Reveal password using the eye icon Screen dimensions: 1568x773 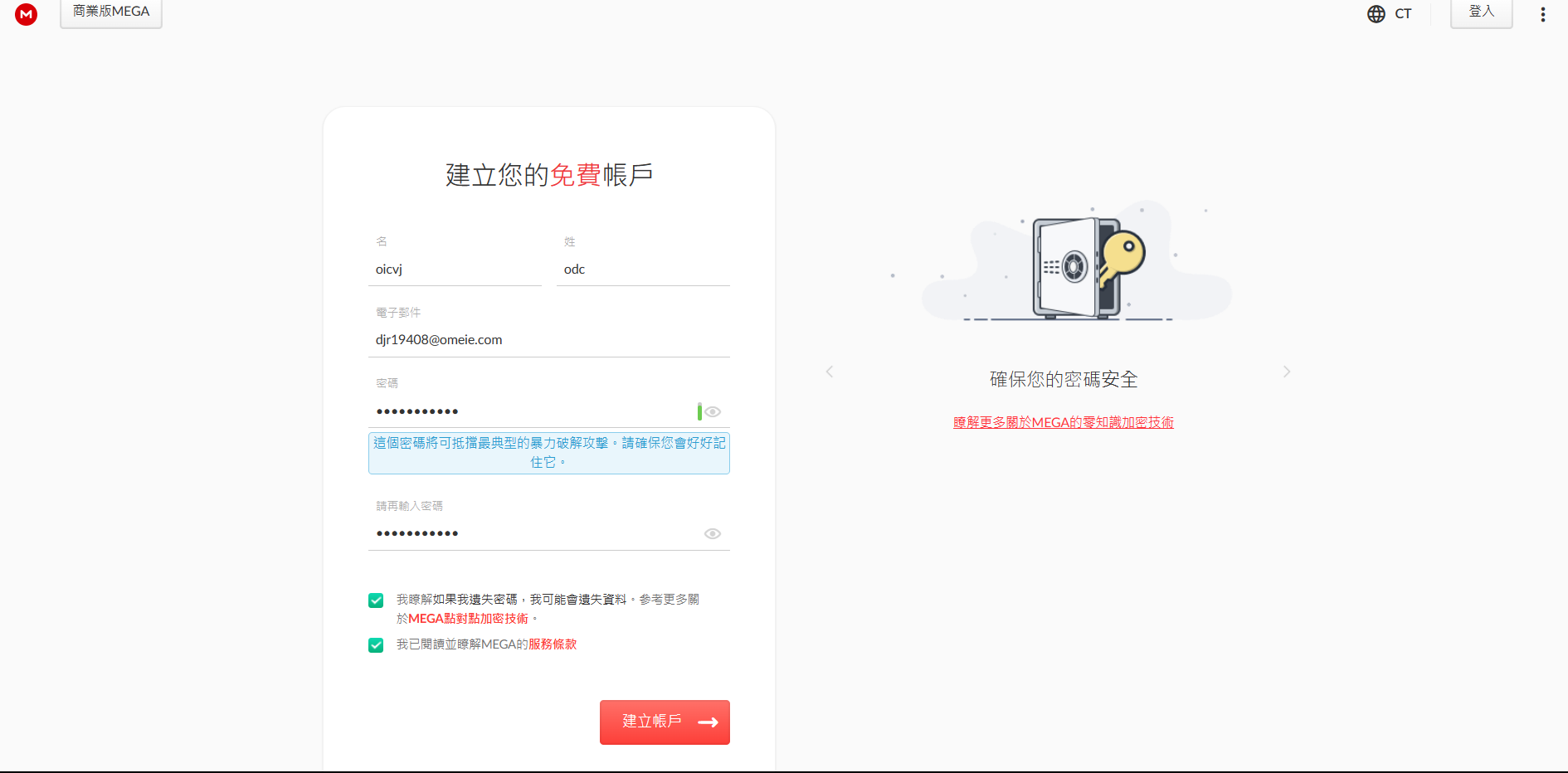pos(713,412)
